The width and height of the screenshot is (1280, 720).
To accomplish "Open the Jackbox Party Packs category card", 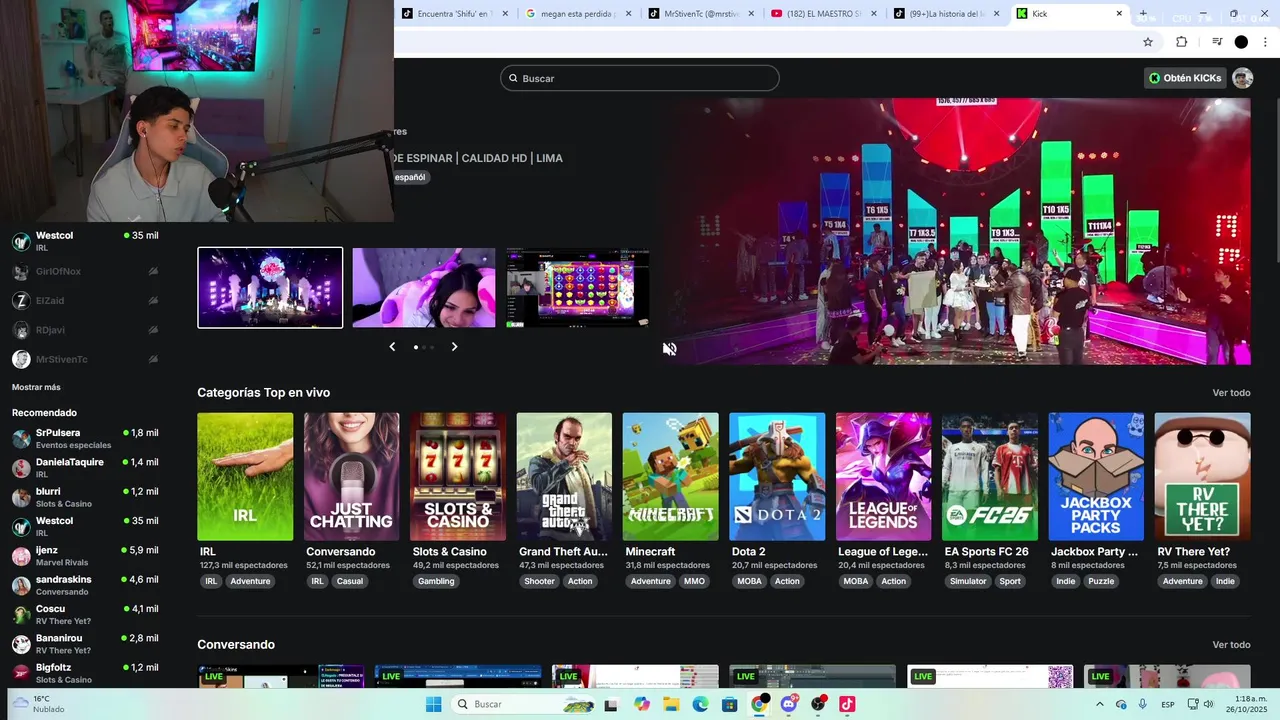I will [x=1096, y=477].
